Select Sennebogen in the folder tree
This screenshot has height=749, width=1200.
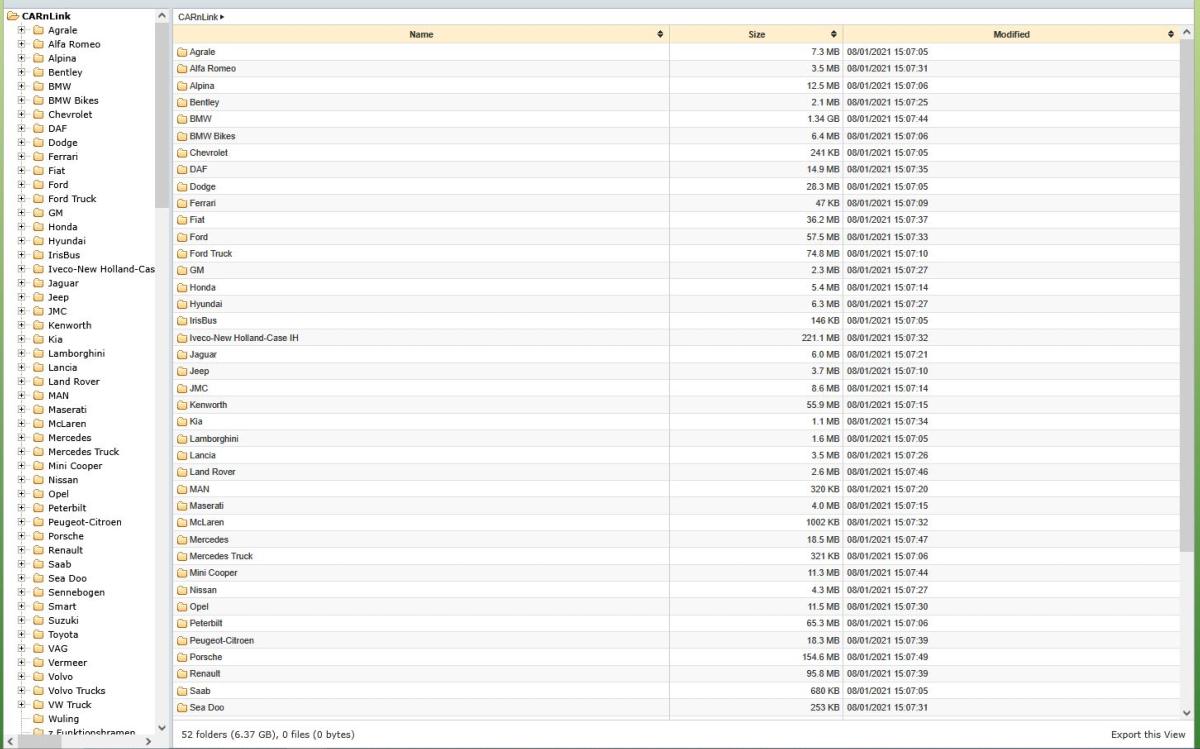tap(76, 593)
